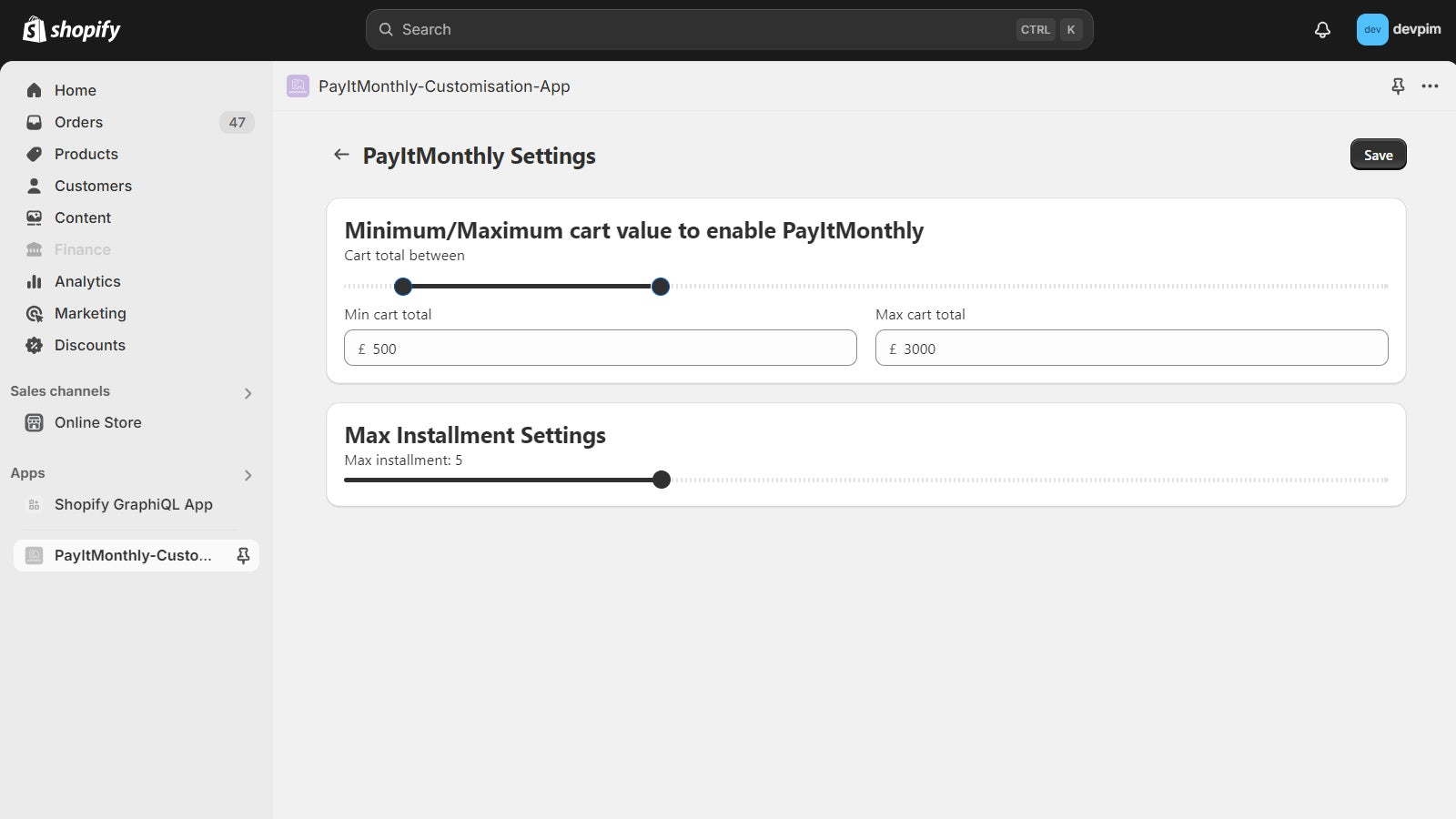Click the Min cart total field
Image resolution: width=1456 pixels, height=819 pixels.
click(600, 348)
